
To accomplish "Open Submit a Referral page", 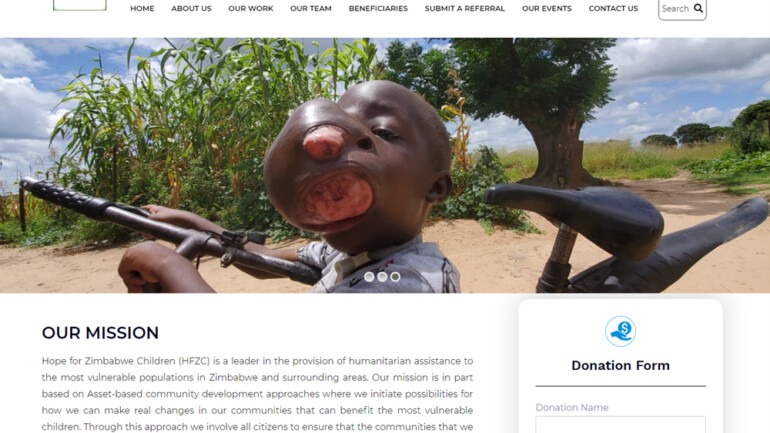I will point(465,8).
